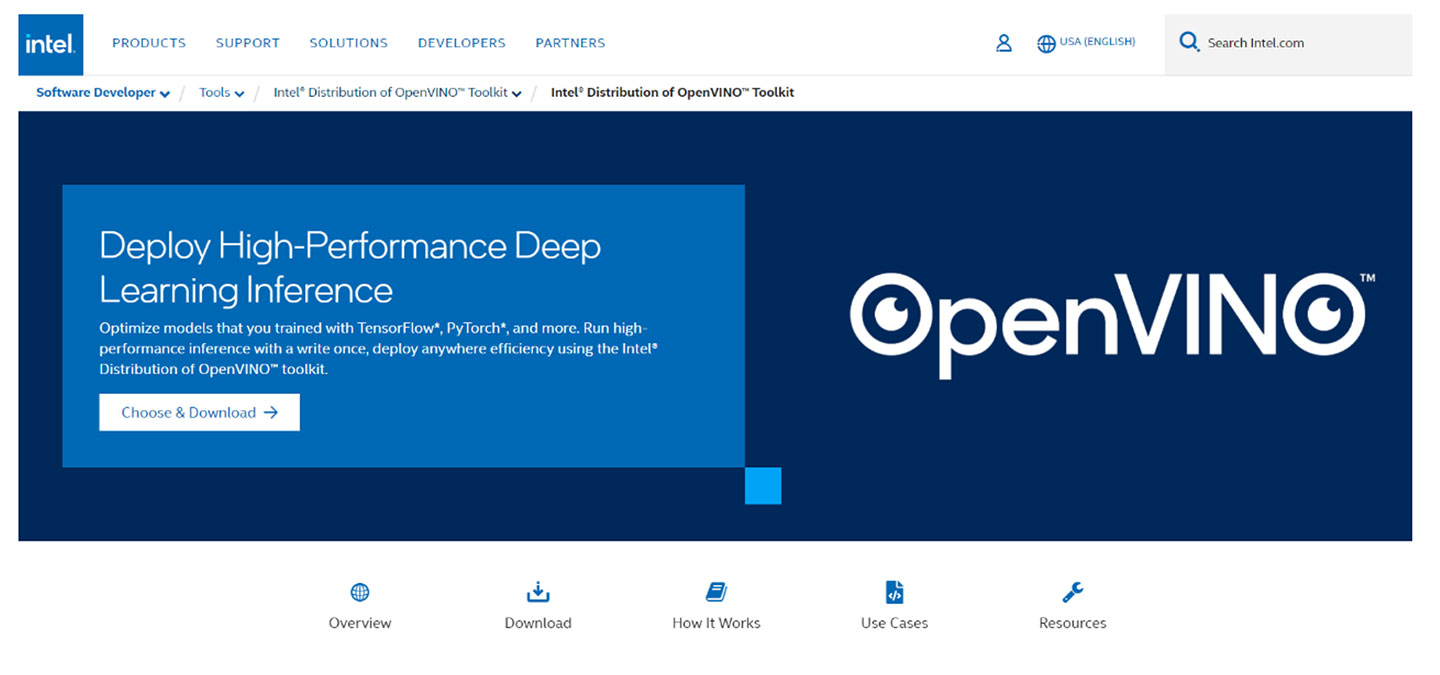
Task: Select the Download arrow icon
Action: [x=537, y=592]
